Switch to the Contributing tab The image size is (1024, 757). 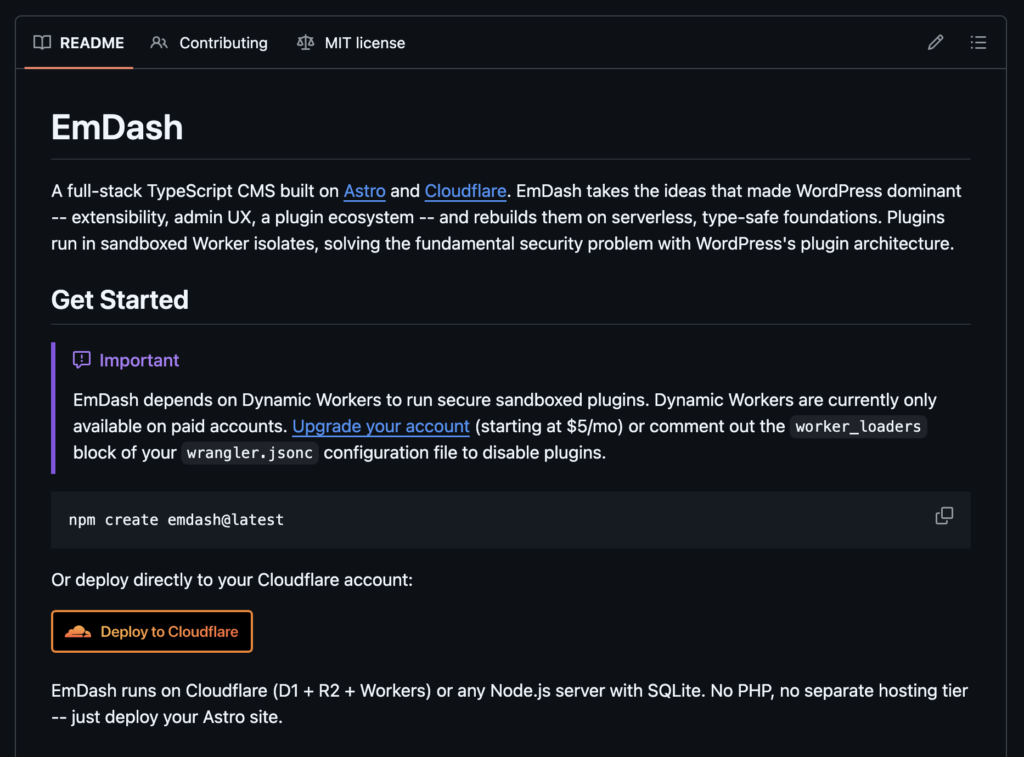click(x=222, y=42)
